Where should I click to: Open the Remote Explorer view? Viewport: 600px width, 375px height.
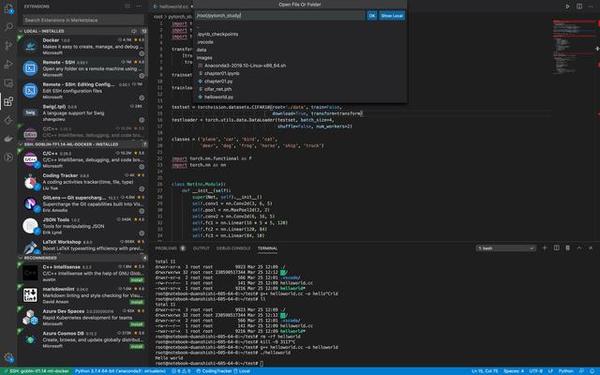(x=8, y=83)
